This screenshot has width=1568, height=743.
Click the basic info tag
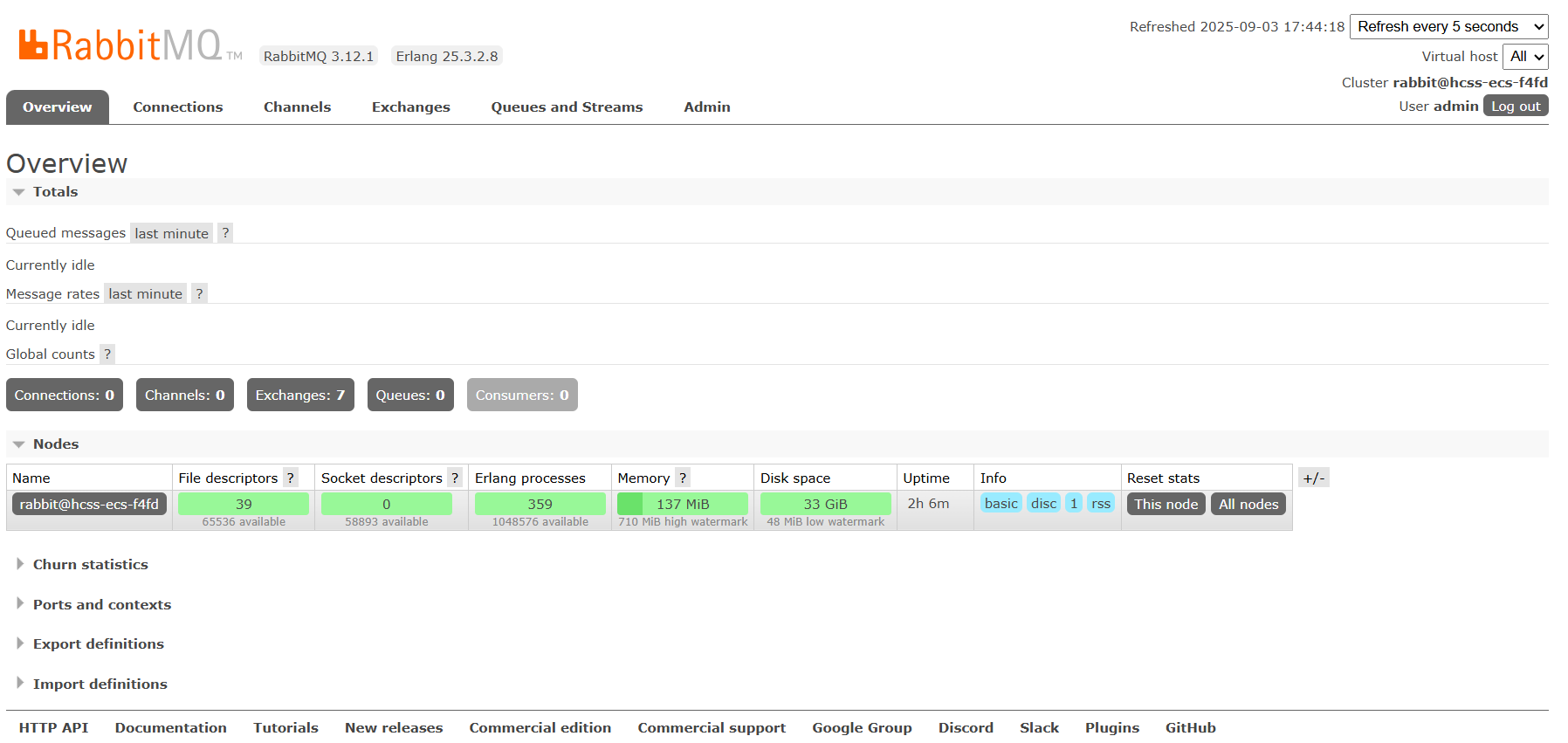pyautogui.click(x=1001, y=503)
